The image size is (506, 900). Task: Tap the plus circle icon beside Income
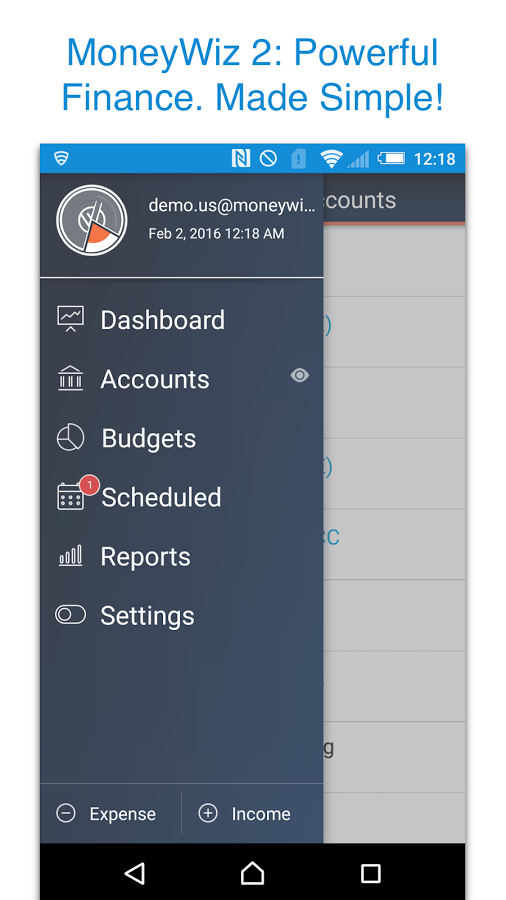pos(208,813)
